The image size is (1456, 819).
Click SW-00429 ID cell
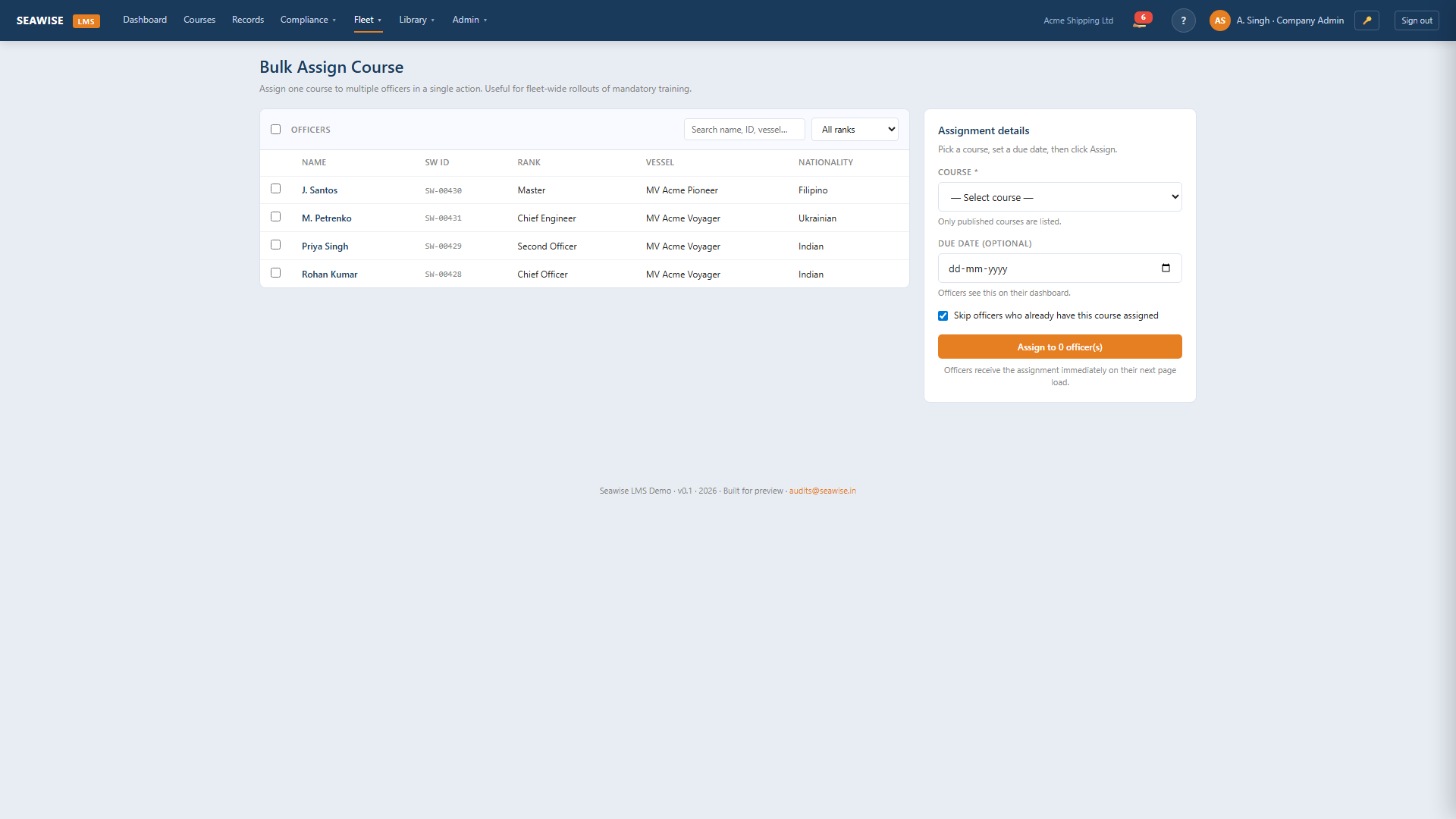pyautogui.click(x=443, y=246)
